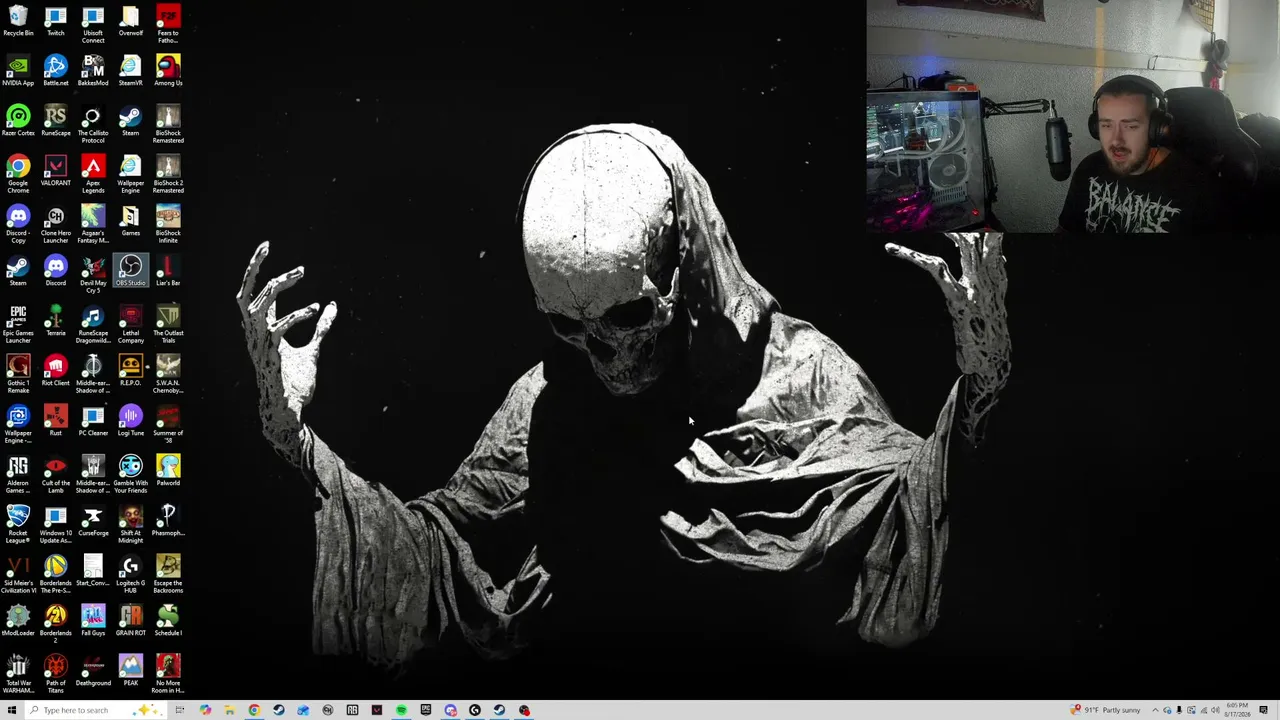Open the Twitch desktop shortcut
Viewport: 1280px width, 720px height.
(55, 22)
